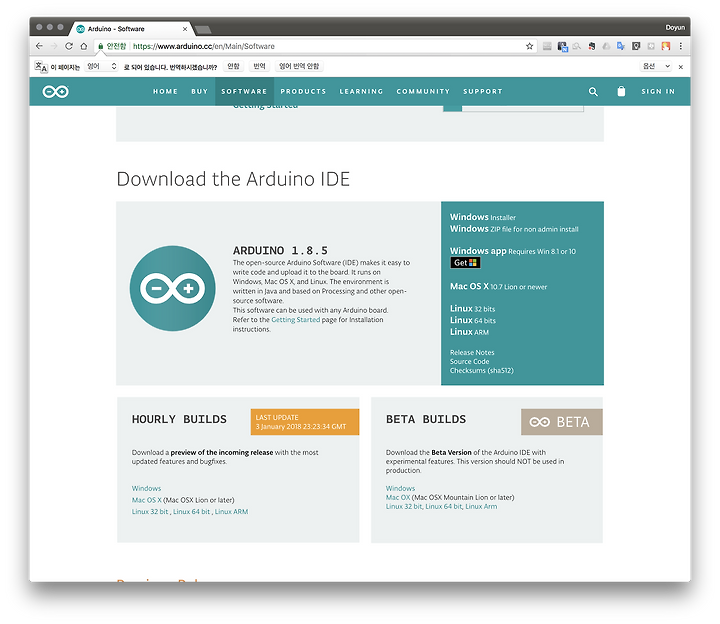This screenshot has height=624, width=720.
Task: Download Linux 64 bits
Action: coord(472,320)
